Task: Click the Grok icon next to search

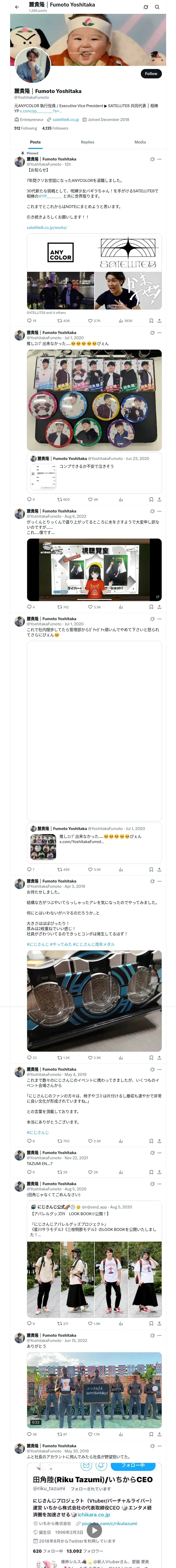Action: pyautogui.click(x=146, y=7)
